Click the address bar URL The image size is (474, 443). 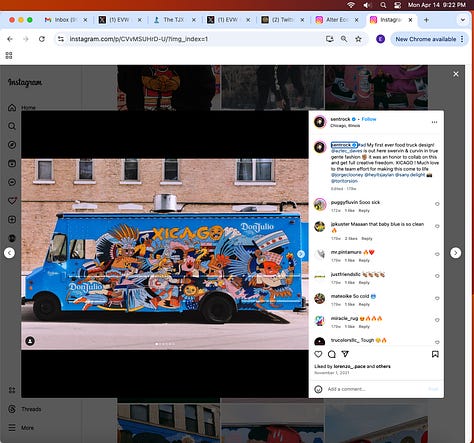pos(138,39)
